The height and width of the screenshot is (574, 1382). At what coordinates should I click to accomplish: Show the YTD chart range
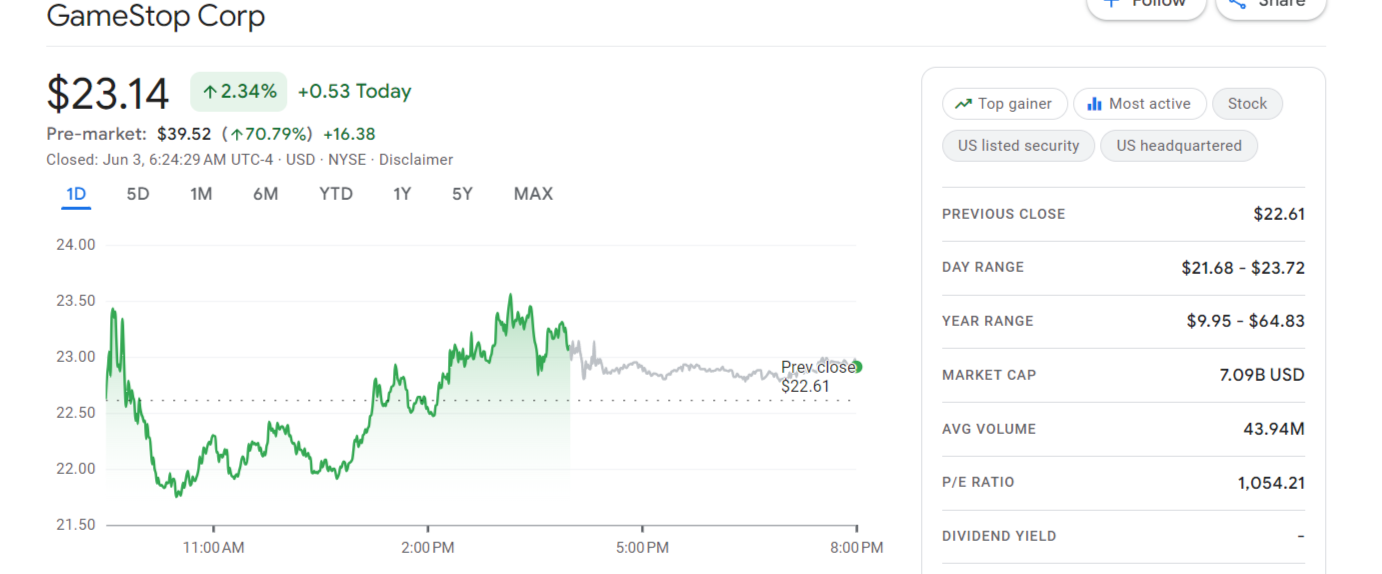click(x=336, y=194)
